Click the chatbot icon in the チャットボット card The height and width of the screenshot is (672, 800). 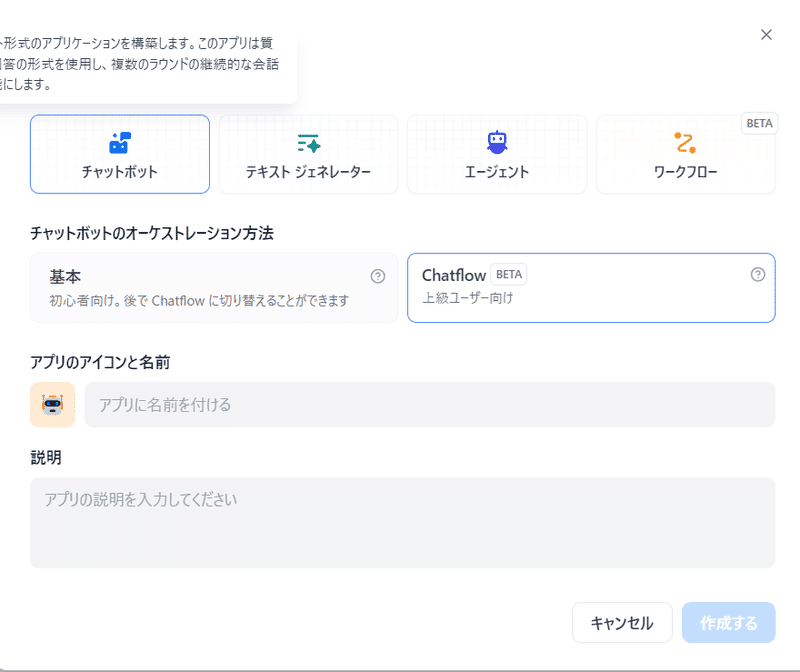120,142
